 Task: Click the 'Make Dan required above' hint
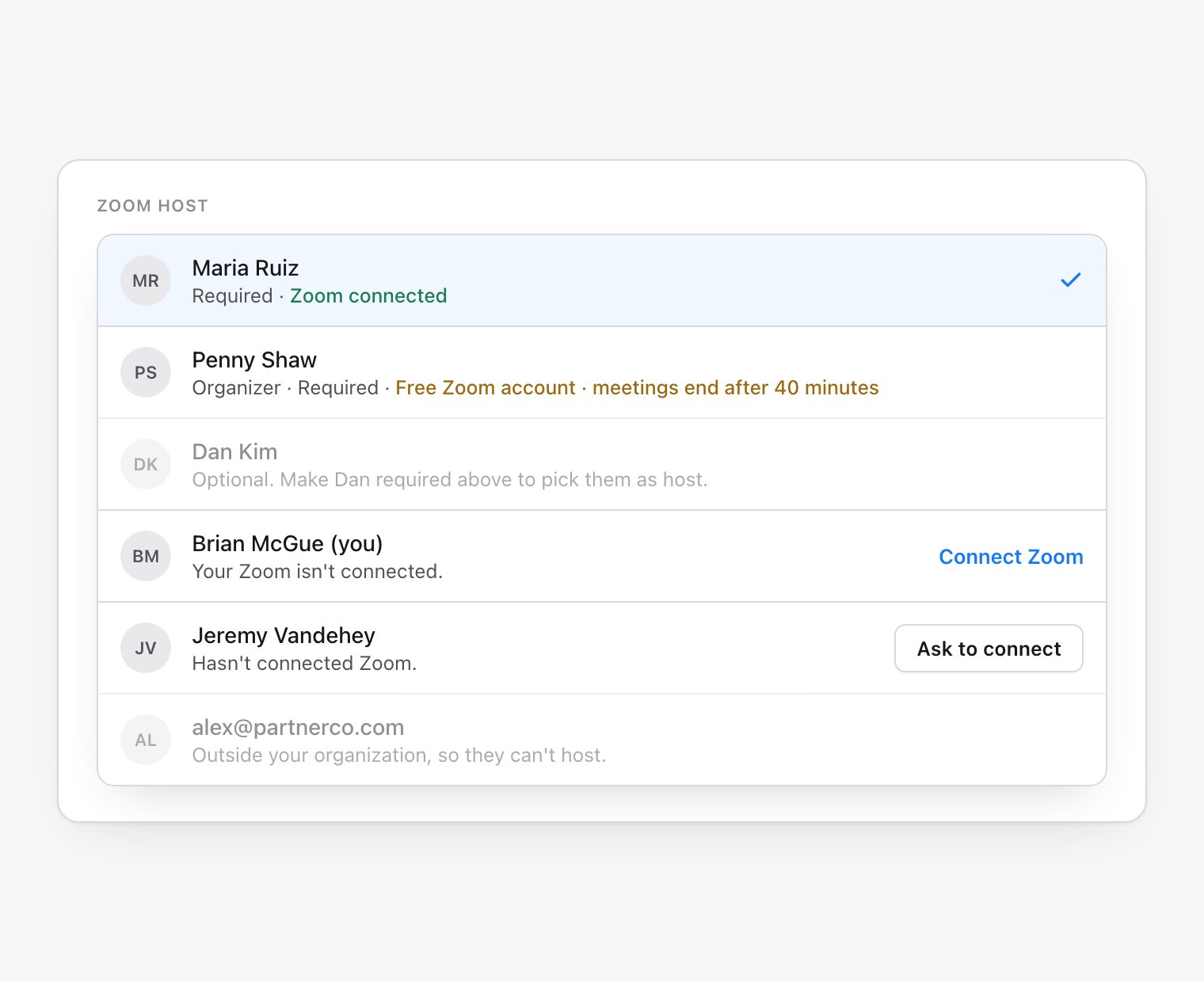tap(450, 480)
